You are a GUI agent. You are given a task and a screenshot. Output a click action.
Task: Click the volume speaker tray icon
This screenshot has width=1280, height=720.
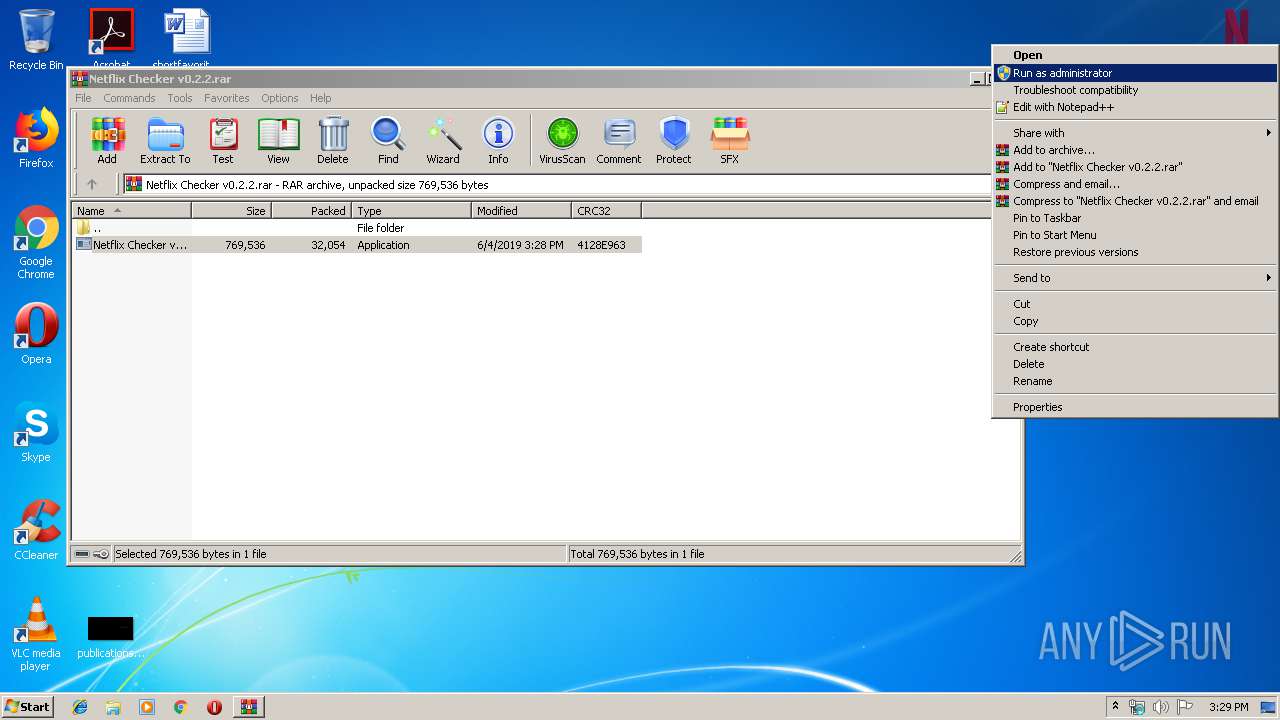pos(1160,707)
